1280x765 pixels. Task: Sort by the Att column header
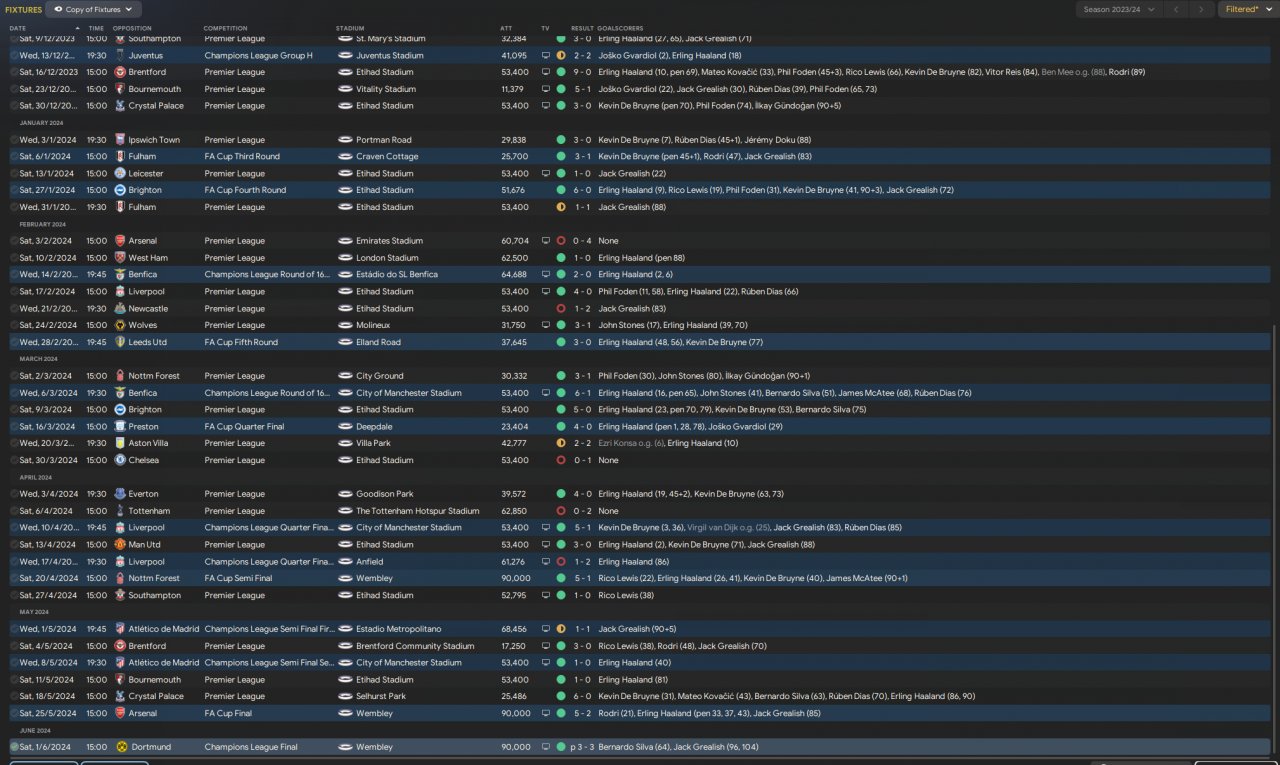tap(506, 28)
